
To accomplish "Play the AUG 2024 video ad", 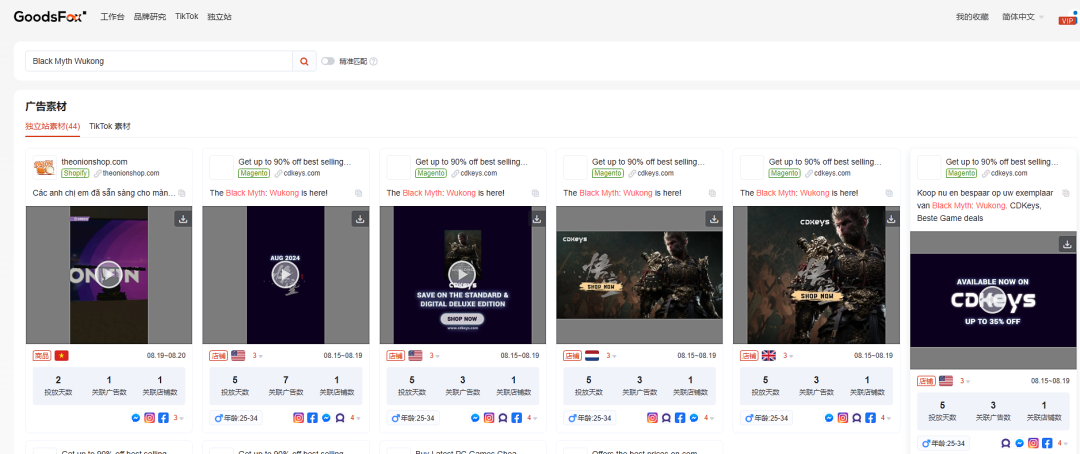I will (x=285, y=274).
